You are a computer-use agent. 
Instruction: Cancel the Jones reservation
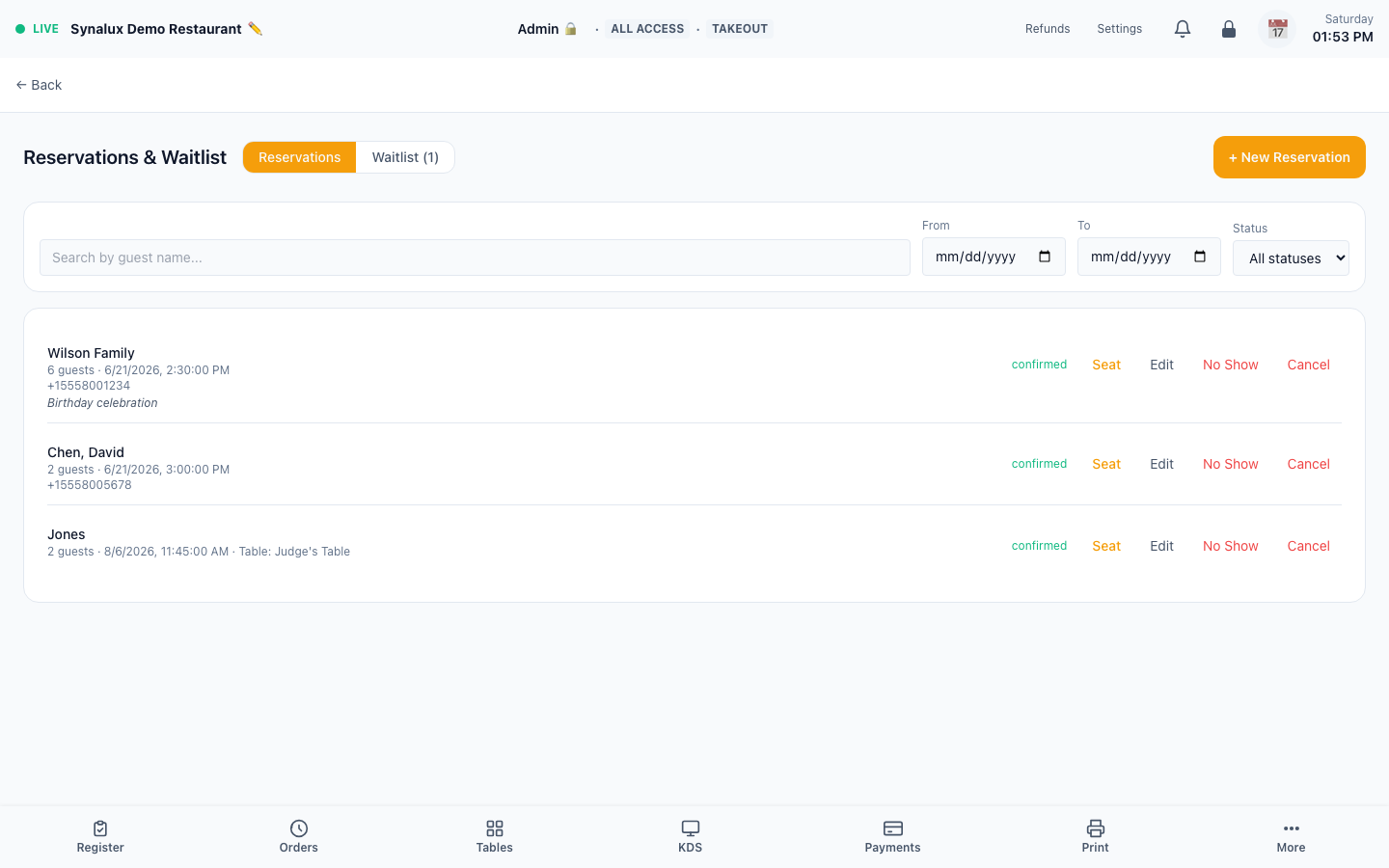(1308, 546)
